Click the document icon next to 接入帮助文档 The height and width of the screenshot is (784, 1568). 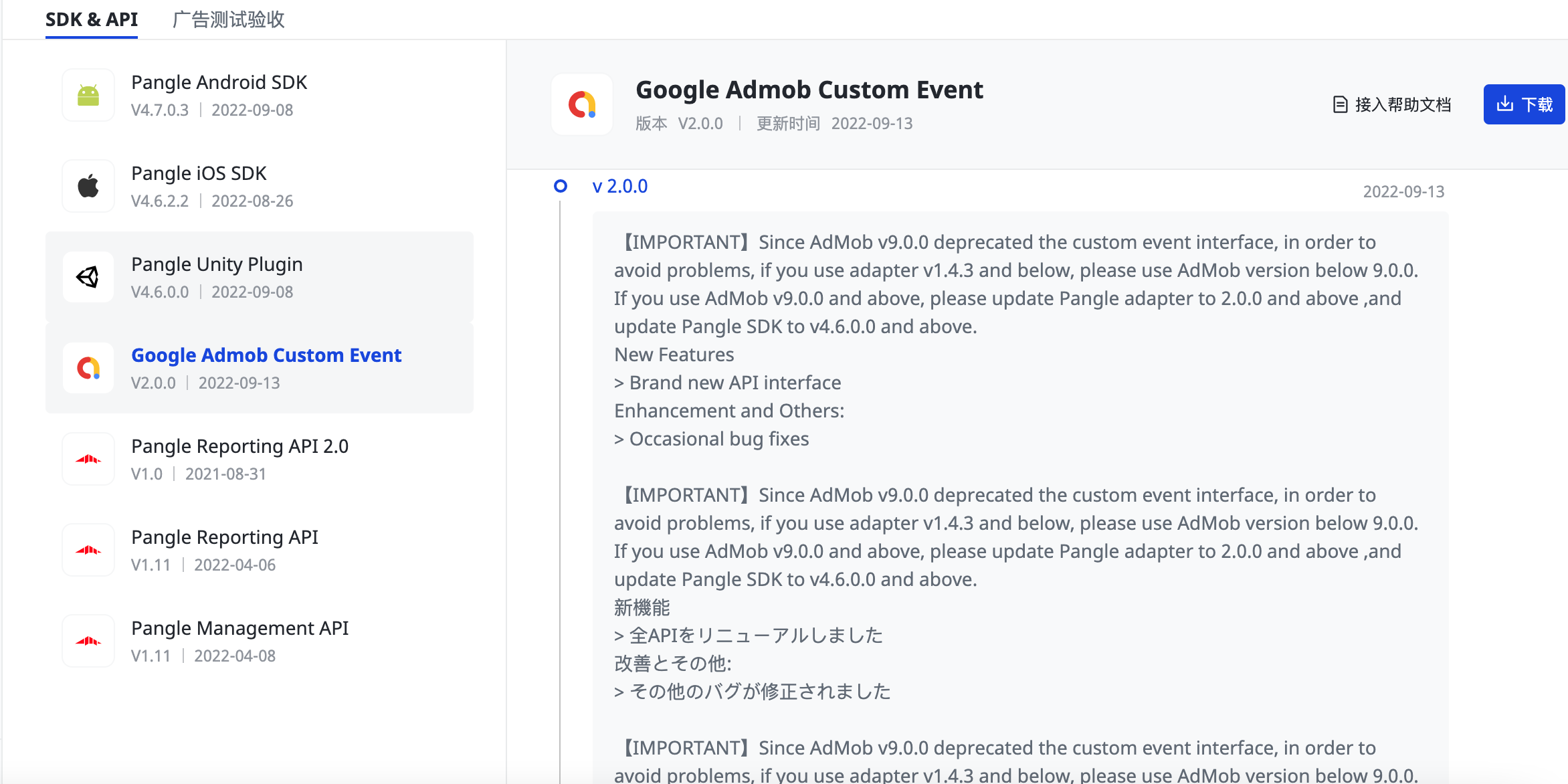tap(1340, 105)
